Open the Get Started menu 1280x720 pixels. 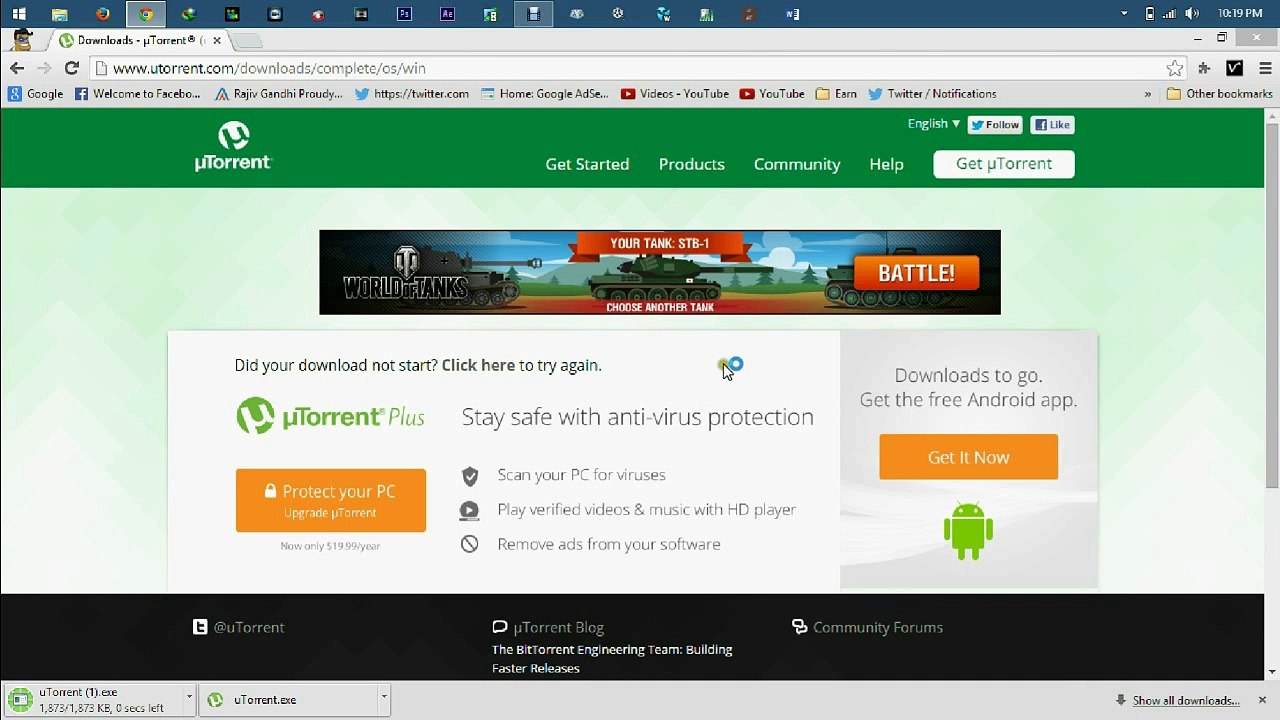587,164
